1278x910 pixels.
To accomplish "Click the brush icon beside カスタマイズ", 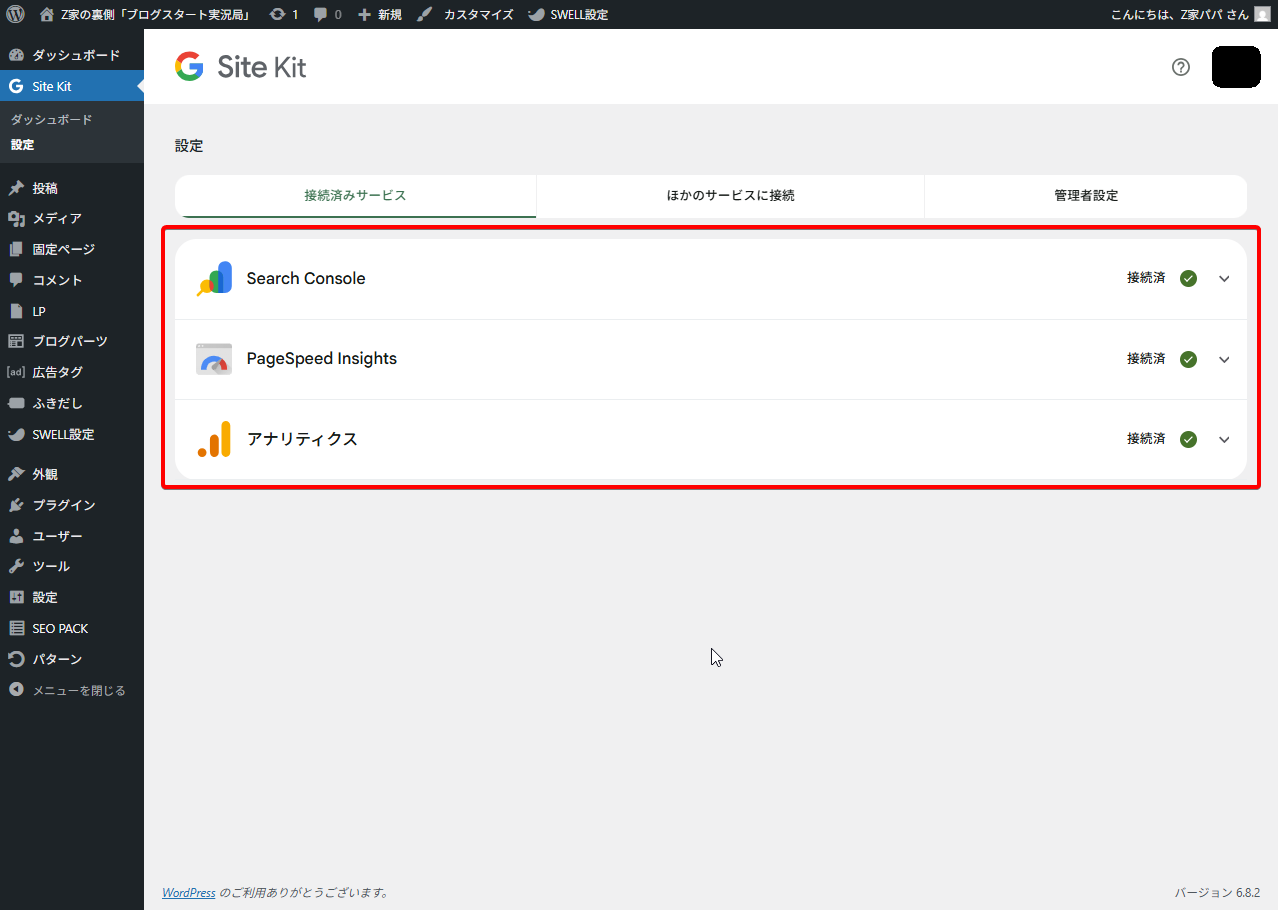I will 425,15.
